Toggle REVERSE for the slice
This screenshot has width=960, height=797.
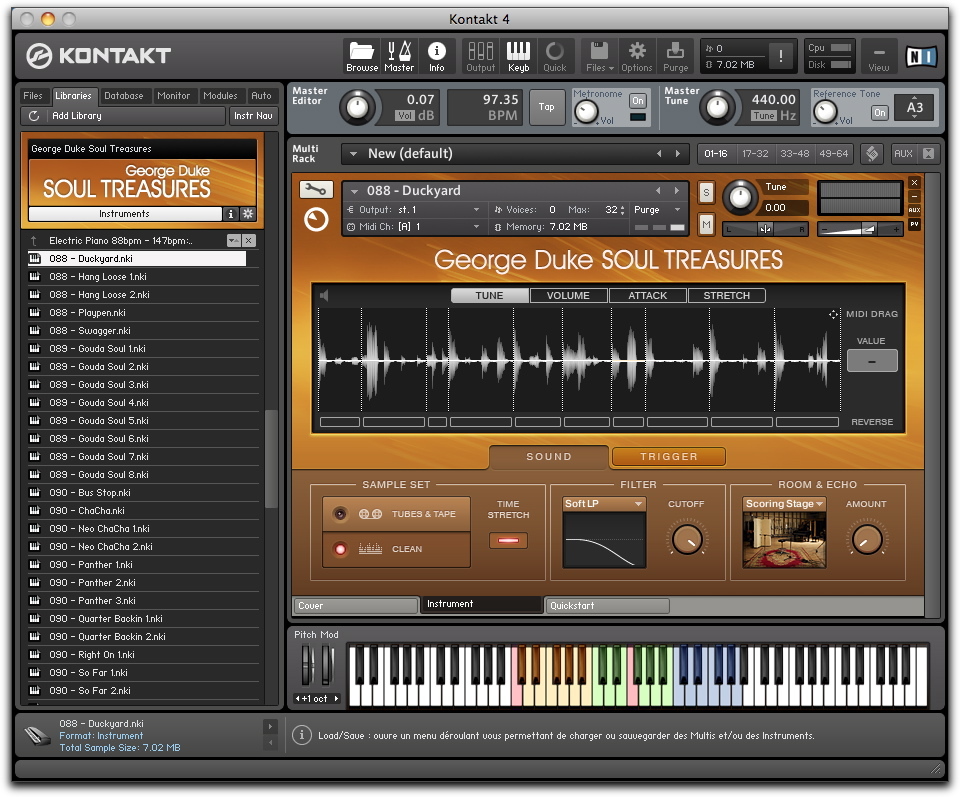click(872, 422)
